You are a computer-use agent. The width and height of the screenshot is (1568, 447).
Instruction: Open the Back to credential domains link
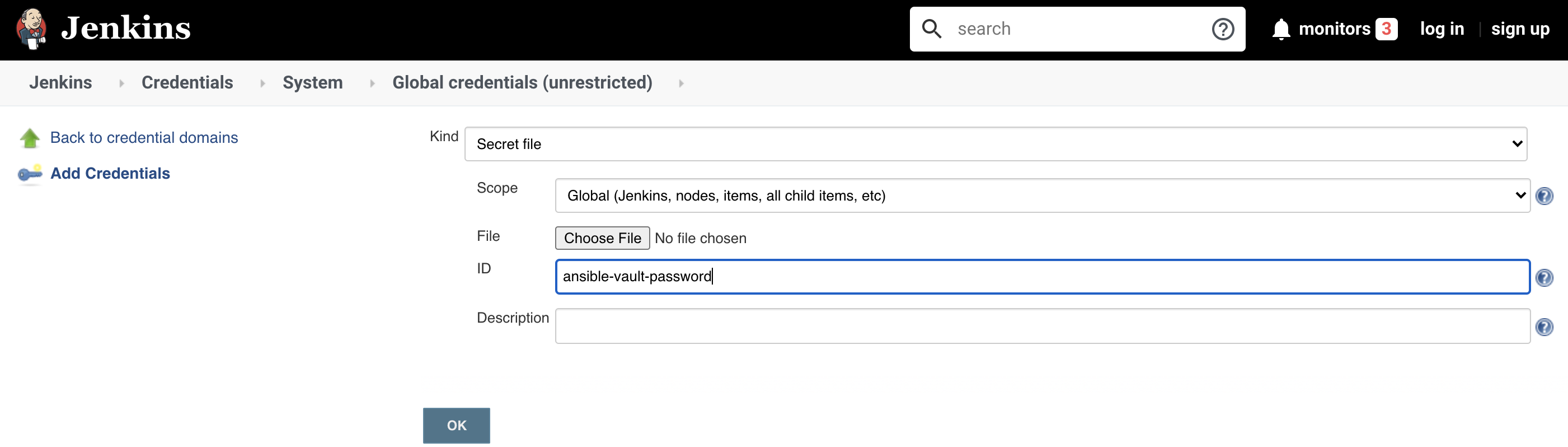pos(144,138)
